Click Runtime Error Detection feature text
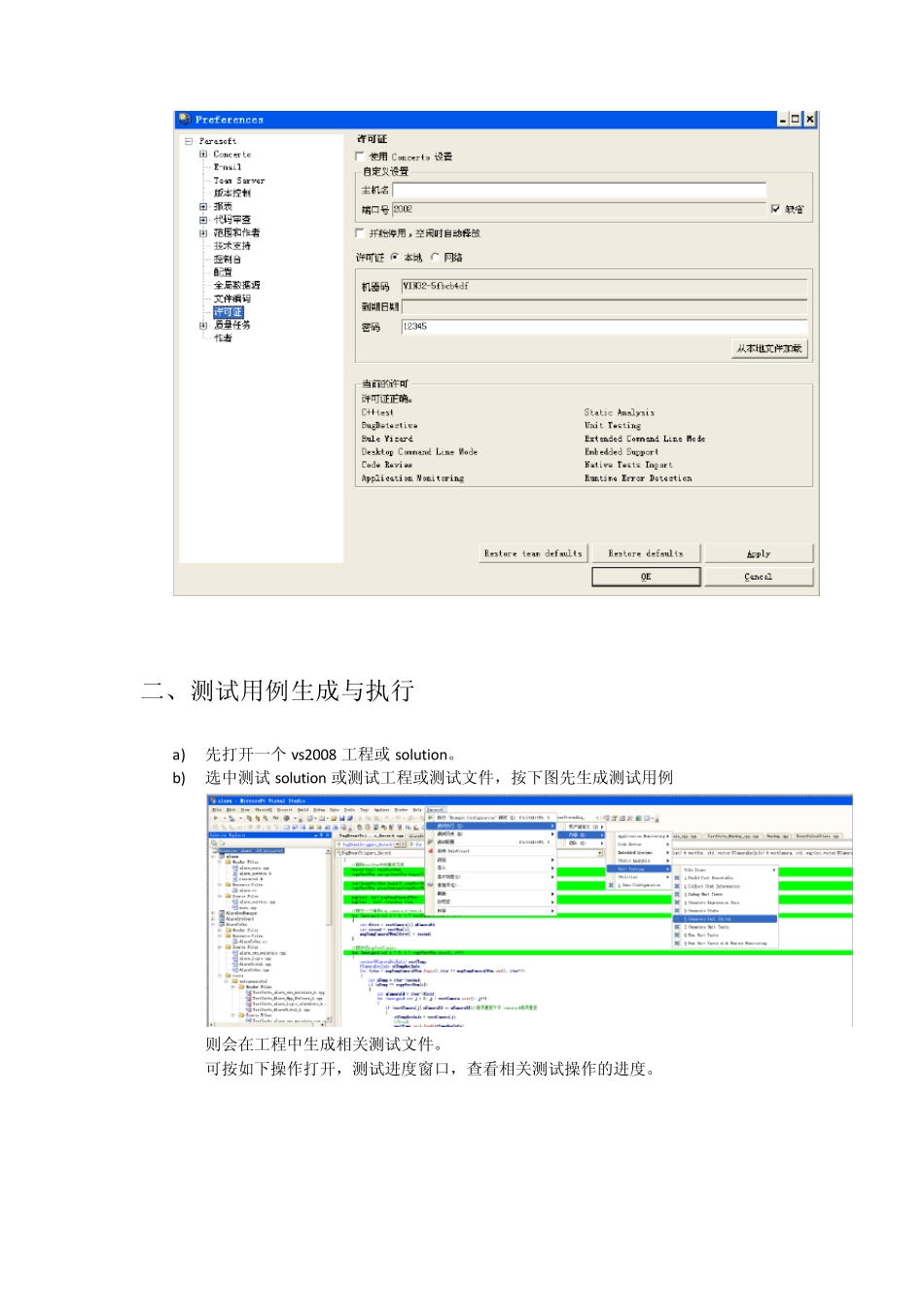Viewport: 924px width, 1307px height. point(638,477)
